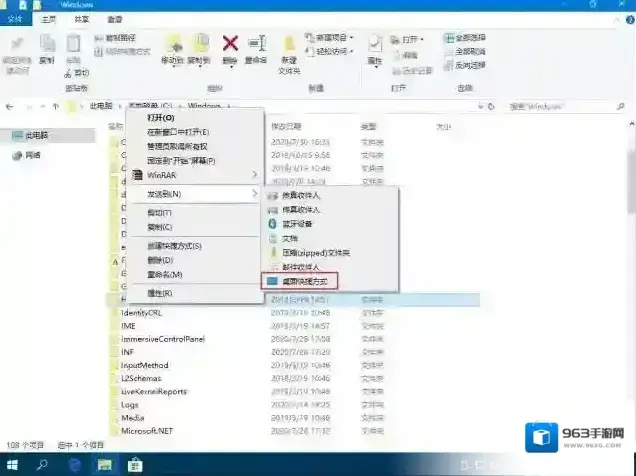Choose 压缩(zipped)文件夹 in Send to submenu
Image resolution: width=636 pixels, height=476 pixels.
(330, 253)
